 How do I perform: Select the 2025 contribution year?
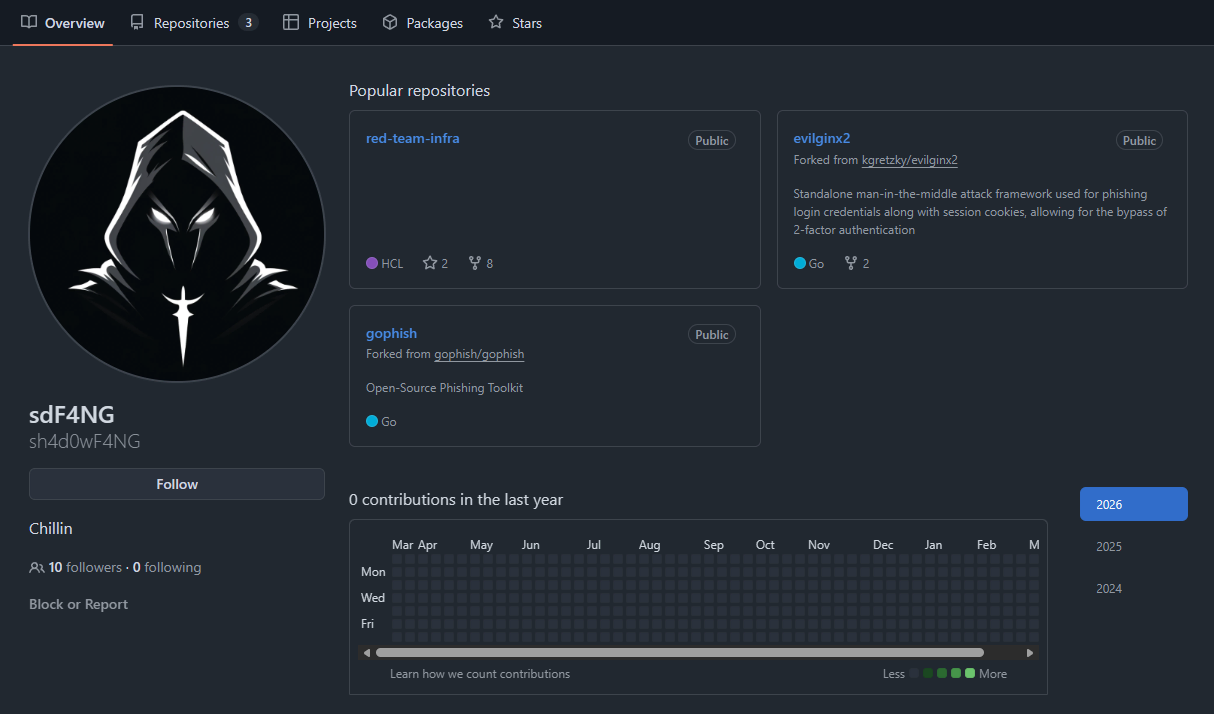click(1108, 547)
